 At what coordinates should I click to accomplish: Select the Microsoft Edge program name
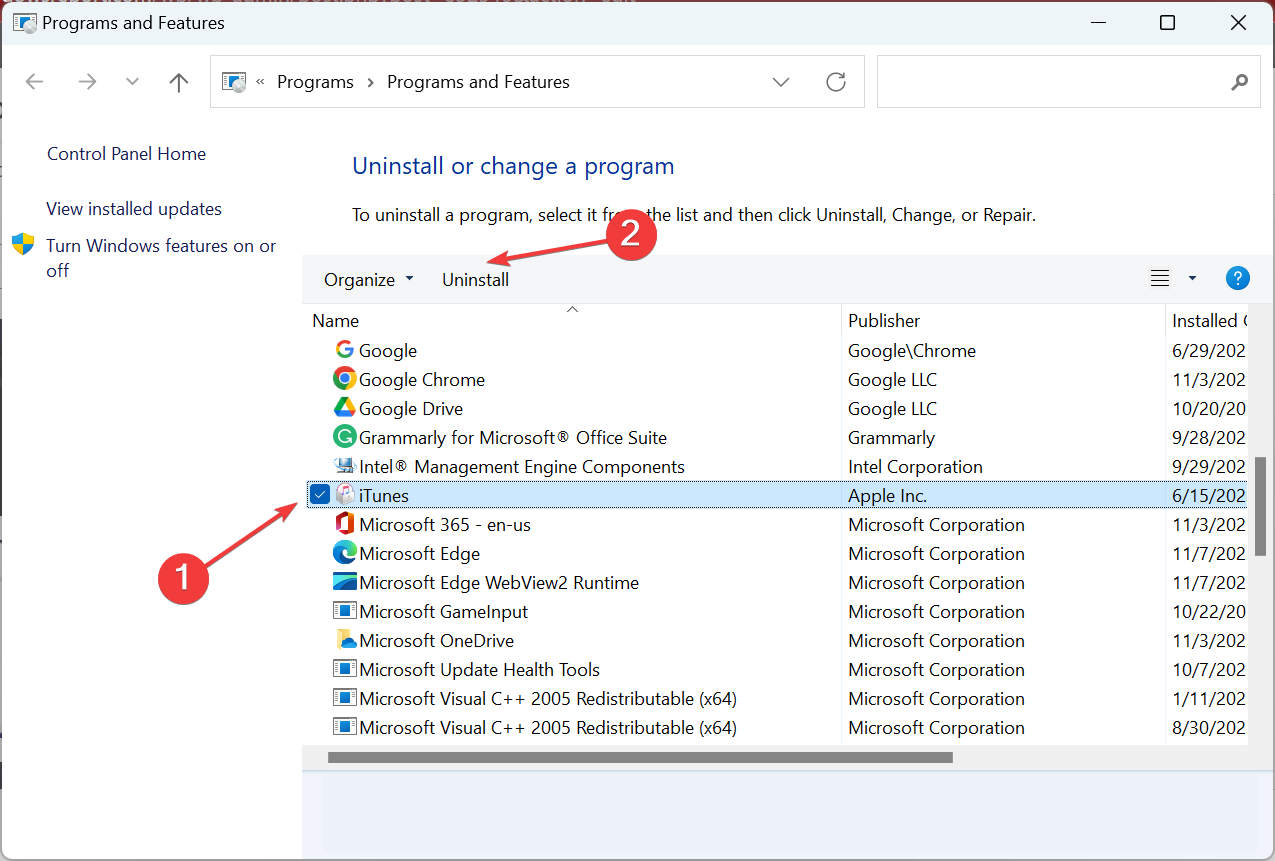point(420,553)
